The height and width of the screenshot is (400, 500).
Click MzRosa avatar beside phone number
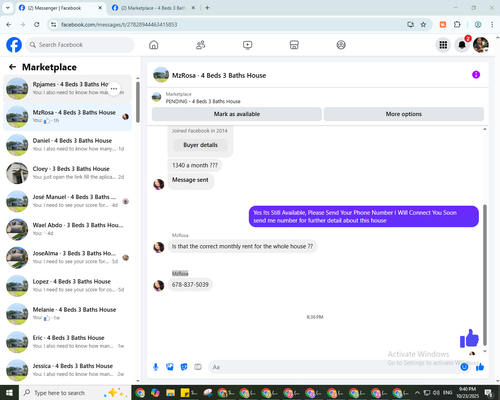[x=159, y=286]
